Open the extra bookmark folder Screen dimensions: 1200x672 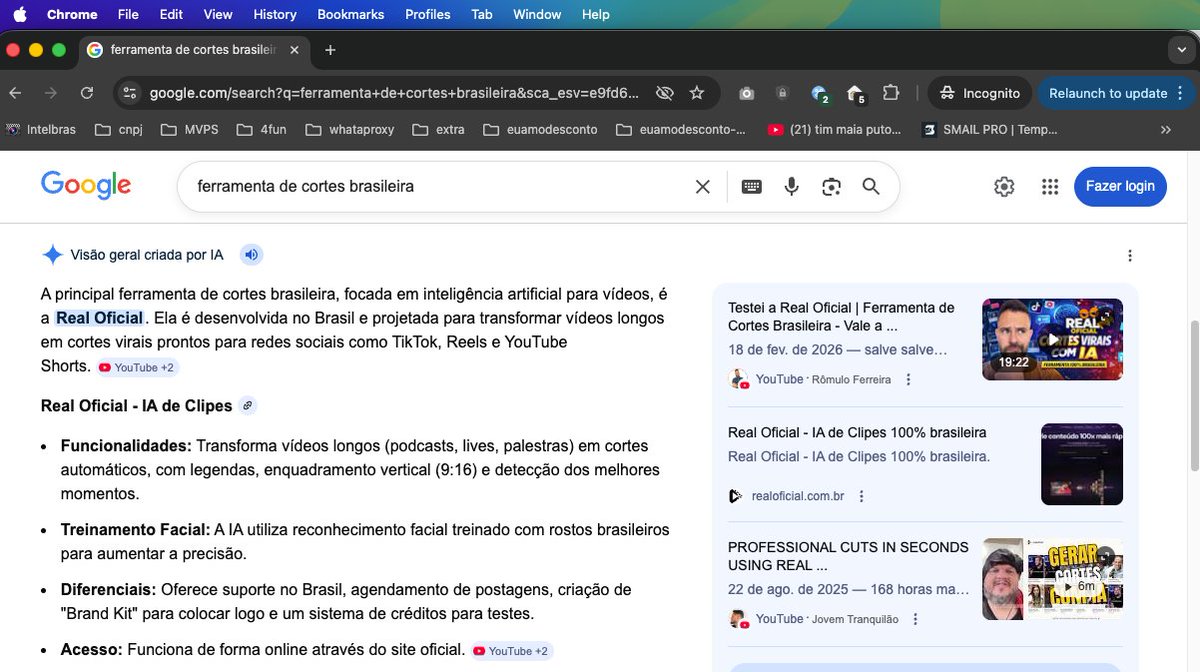point(438,129)
